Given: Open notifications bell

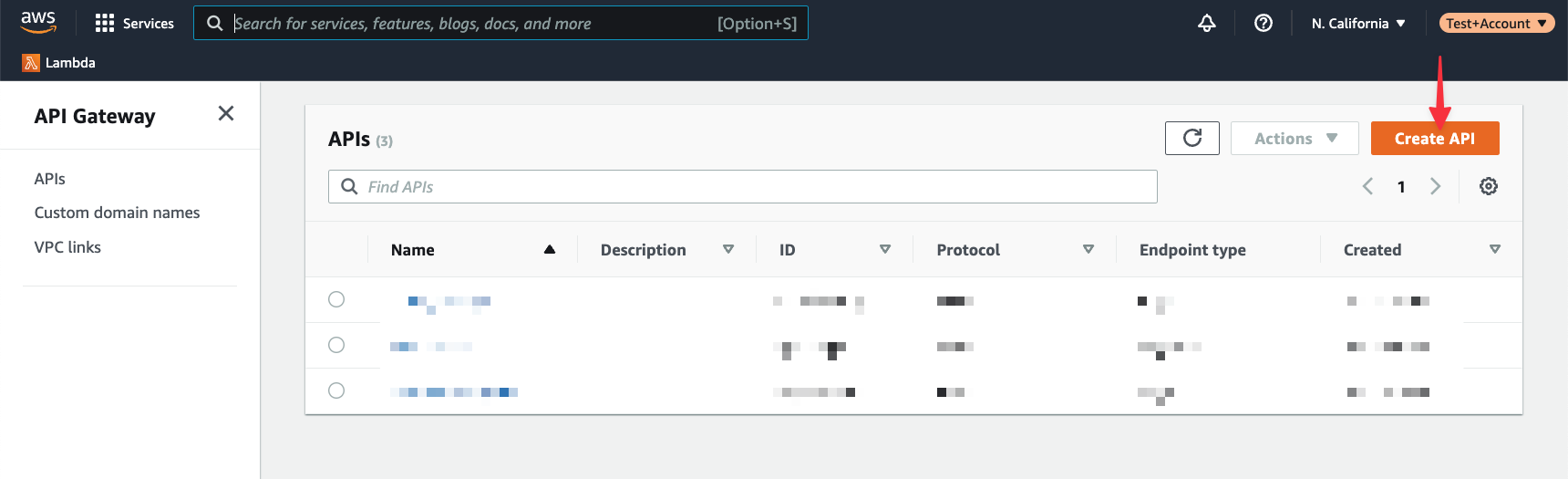Looking at the screenshot, I should point(1207,23).
